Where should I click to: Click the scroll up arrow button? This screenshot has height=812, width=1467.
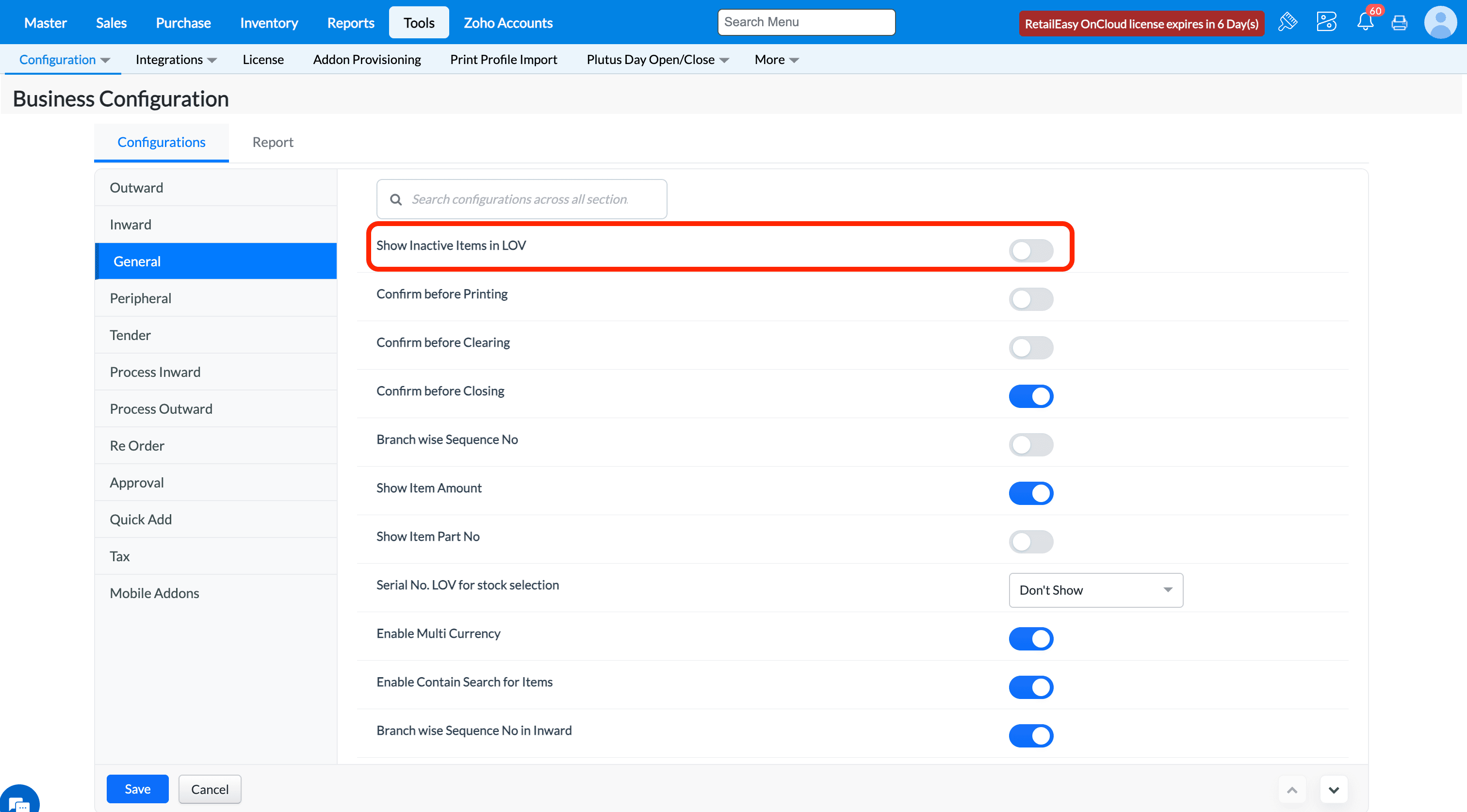(x=1291, y=790)
